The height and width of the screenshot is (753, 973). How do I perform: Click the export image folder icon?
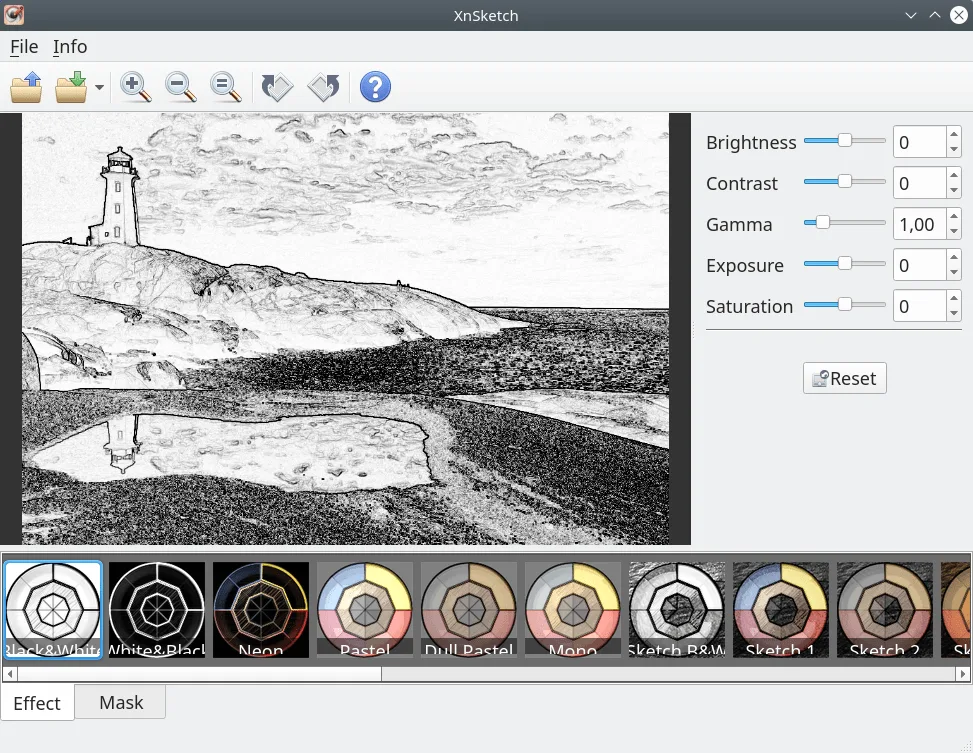[71, 87]
